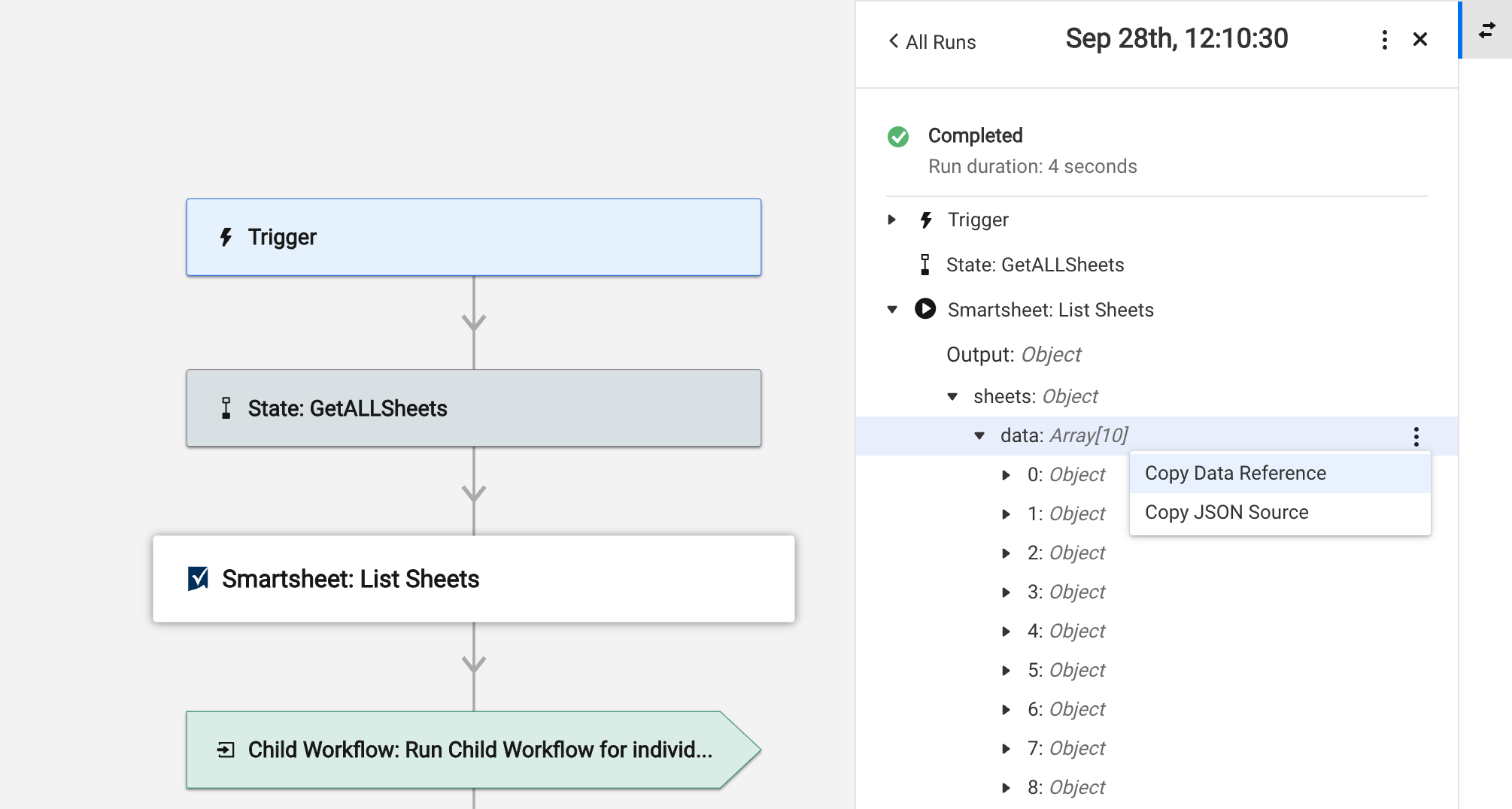1512x809 pixels.
Task: Click the Child Workflow arrow icon
Action: 226,750
